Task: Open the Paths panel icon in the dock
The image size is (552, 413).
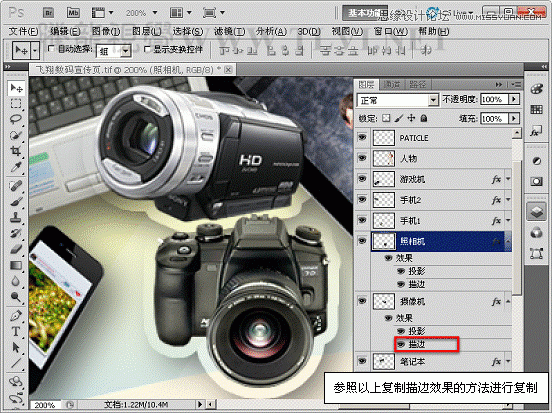Action: coord(536,253)
